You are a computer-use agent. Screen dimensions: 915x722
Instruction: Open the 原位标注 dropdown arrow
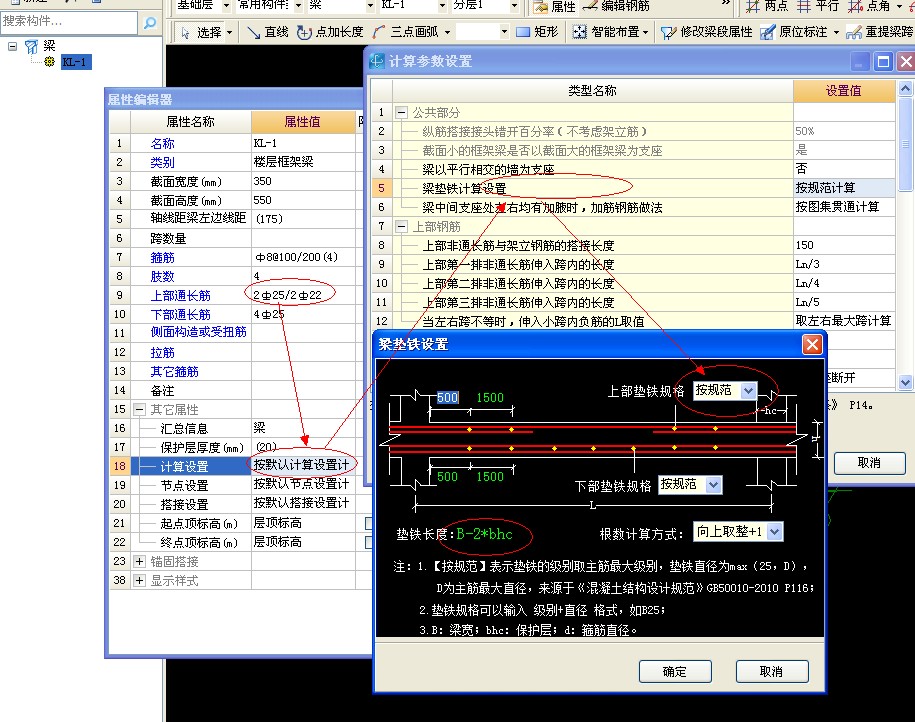pos(836,33)
